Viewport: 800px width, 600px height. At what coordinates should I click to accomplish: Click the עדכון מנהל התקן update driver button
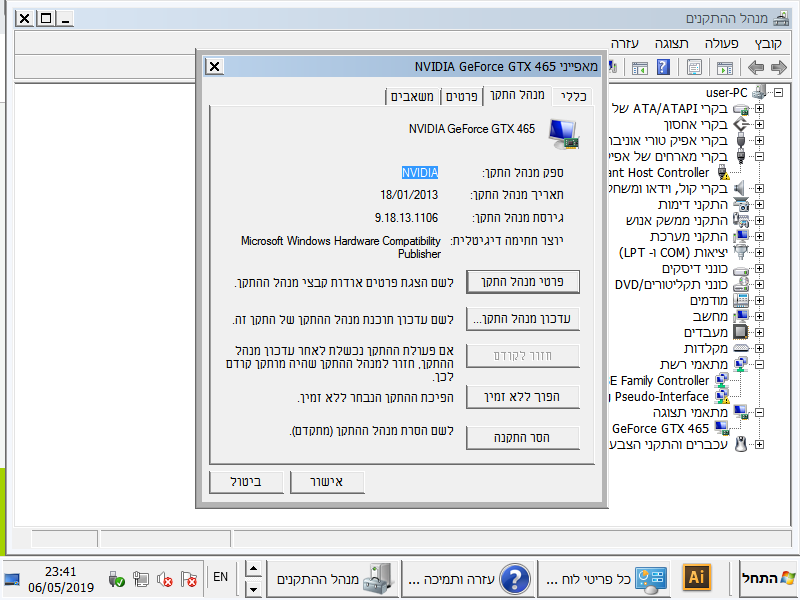click(x=522, y=319)
